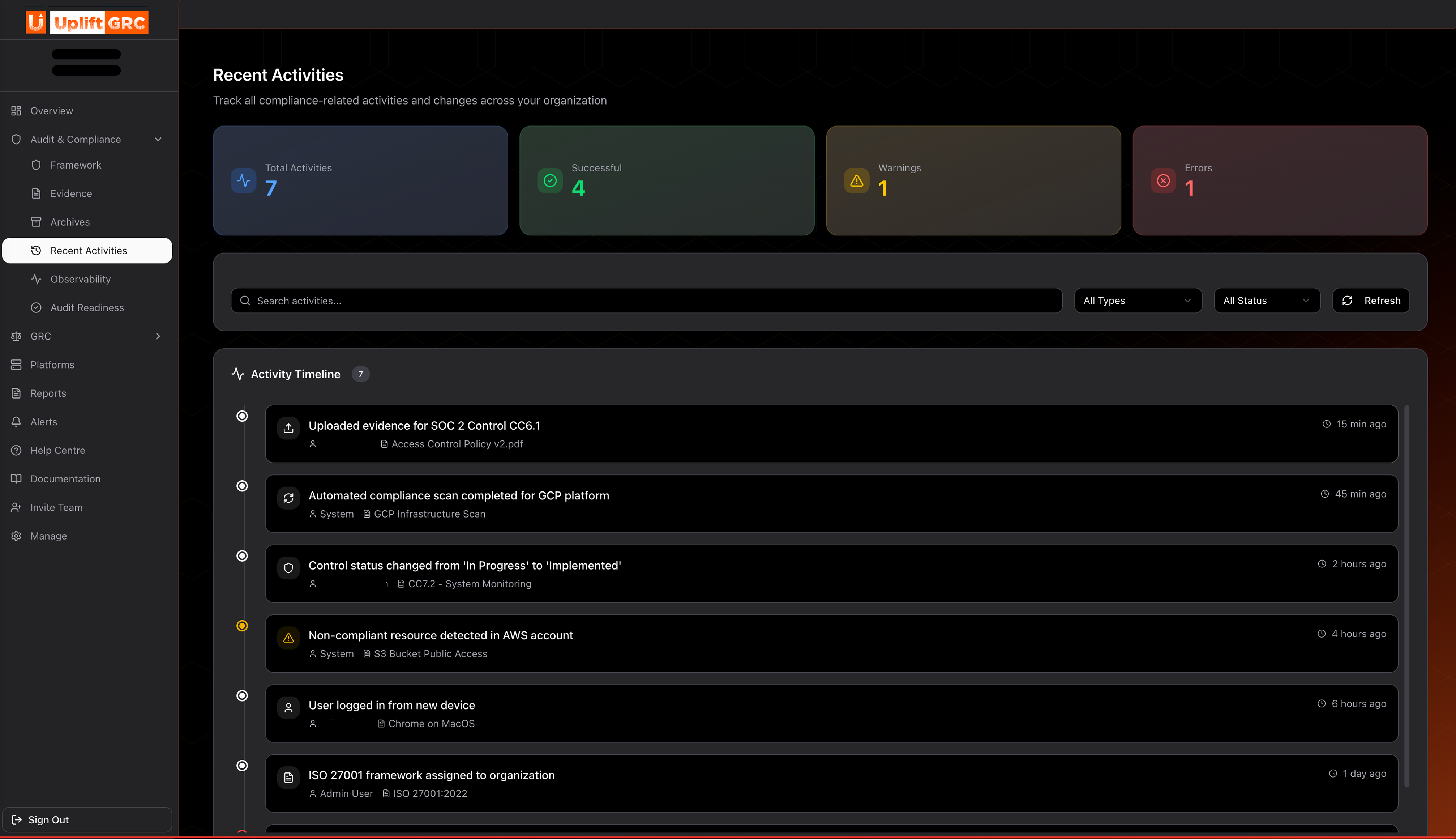
Task: Click user icon on new device login activity
Action: [x=288, y=708]
